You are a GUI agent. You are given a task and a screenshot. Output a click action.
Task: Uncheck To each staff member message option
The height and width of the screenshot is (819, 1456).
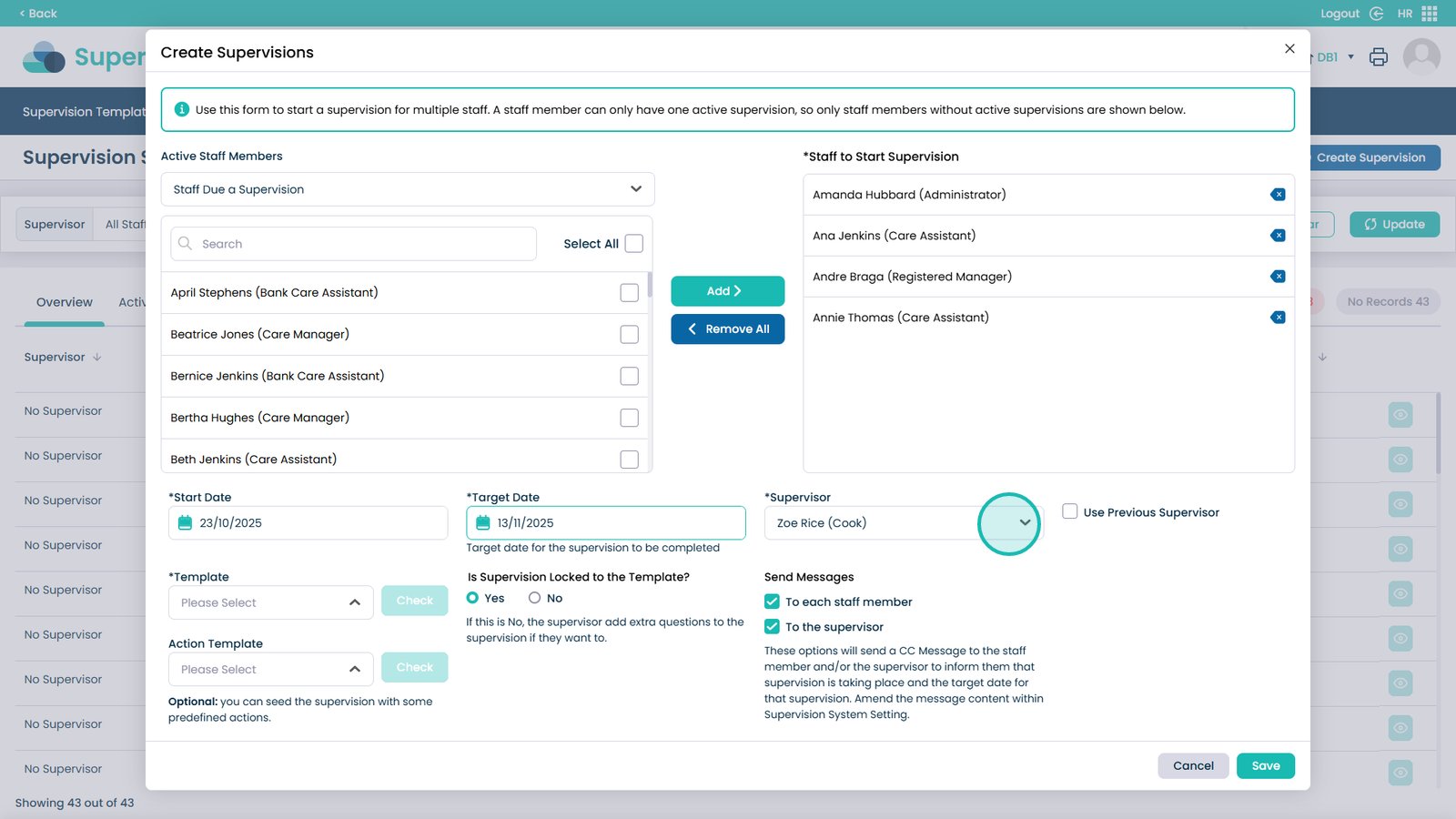[772, 602]
